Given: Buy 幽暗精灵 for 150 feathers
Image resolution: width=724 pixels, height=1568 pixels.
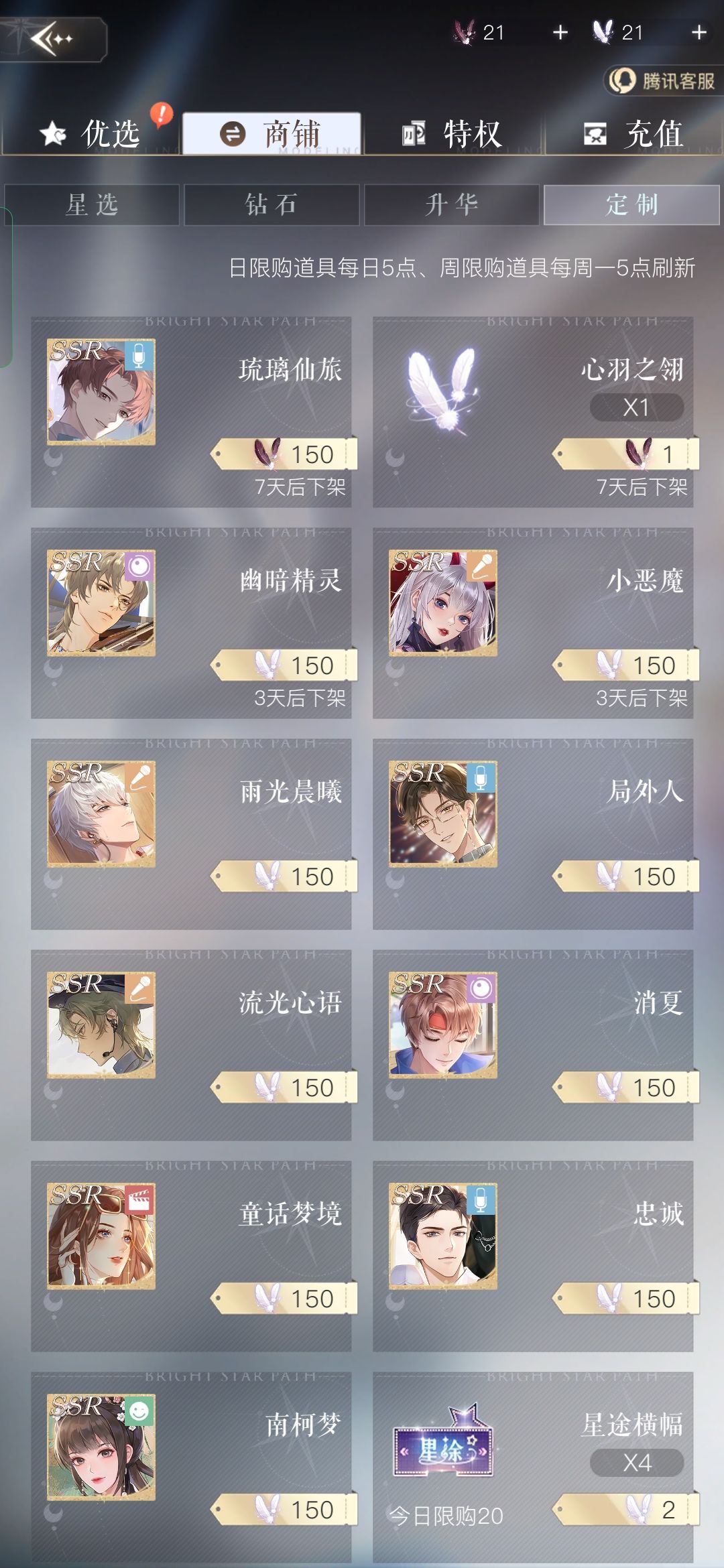Looking at the screenshot, I should 284,665.
